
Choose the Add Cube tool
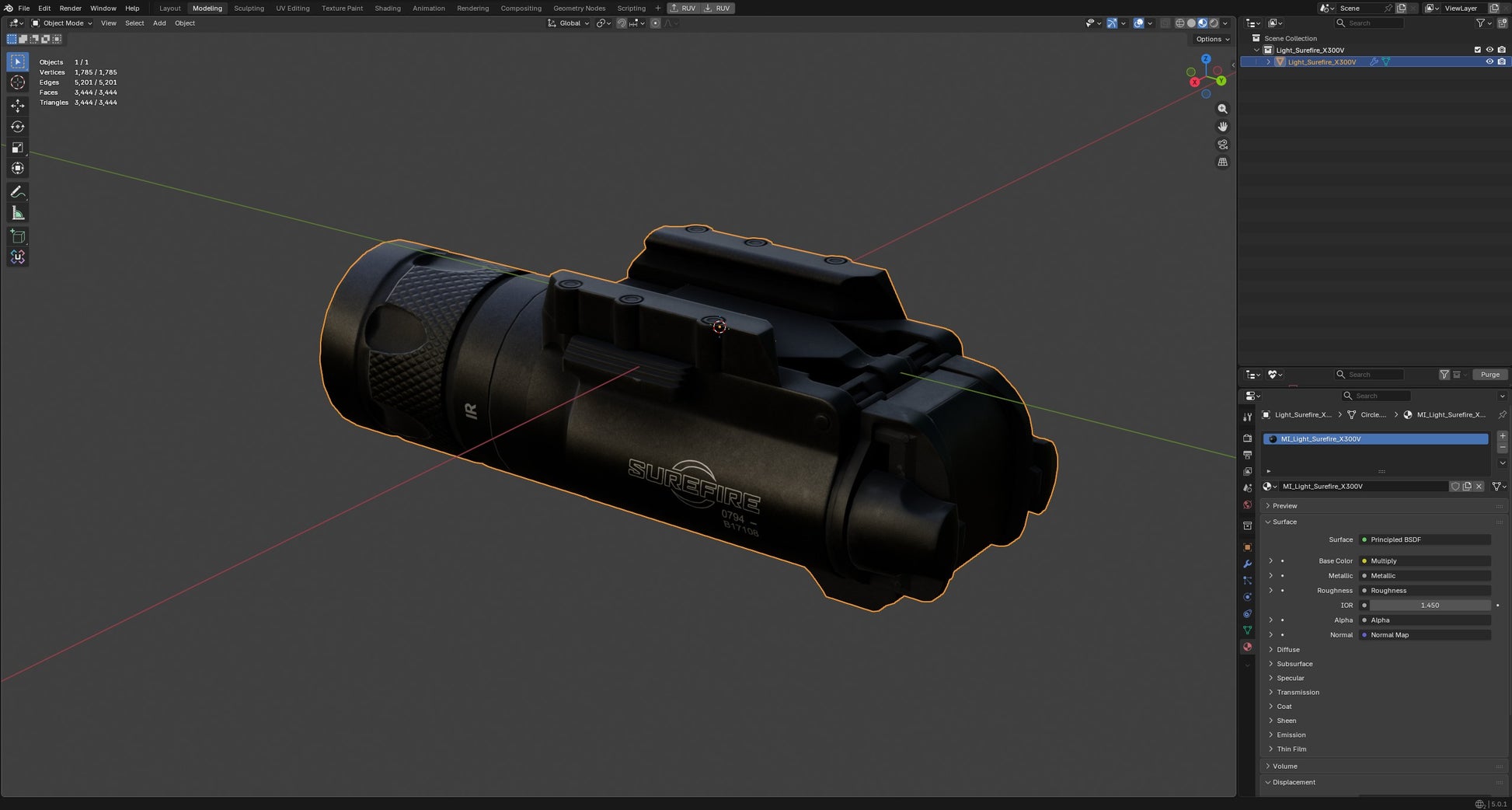pyautogui.click(x=18, y=236)
